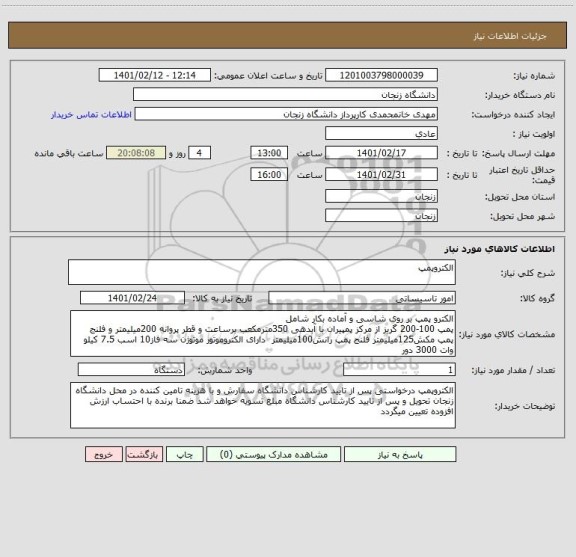Click the label 'نام دستگاه خریدار:'

click(x=520, y=95)
